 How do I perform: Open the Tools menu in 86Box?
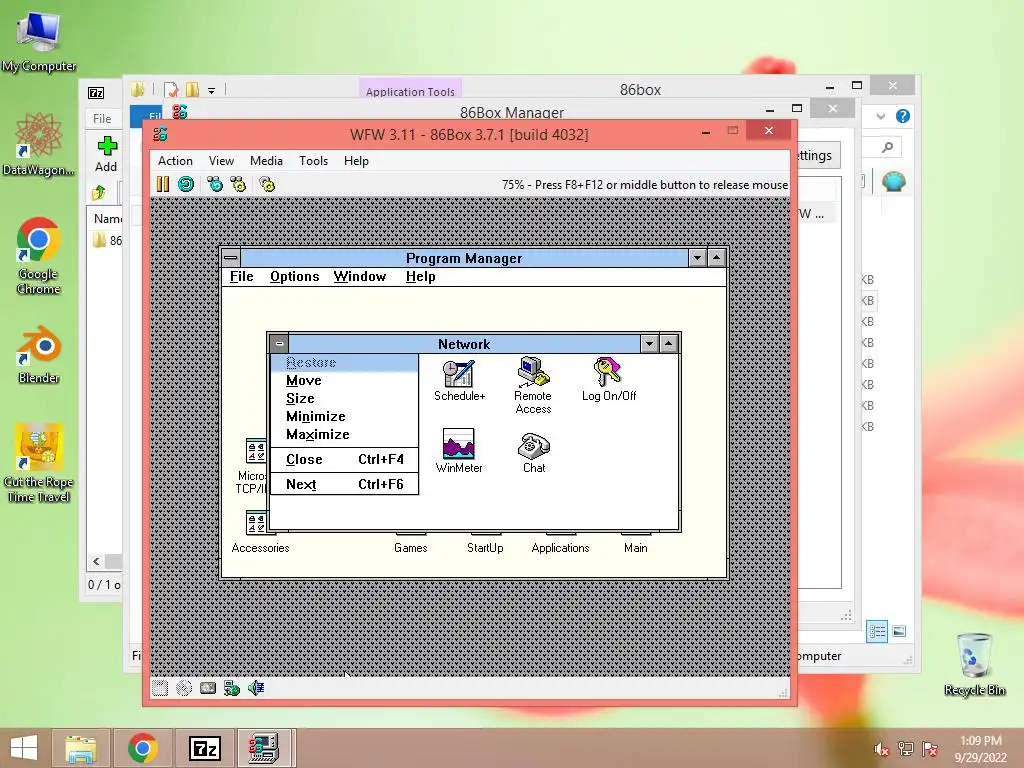tap(313, 161)
